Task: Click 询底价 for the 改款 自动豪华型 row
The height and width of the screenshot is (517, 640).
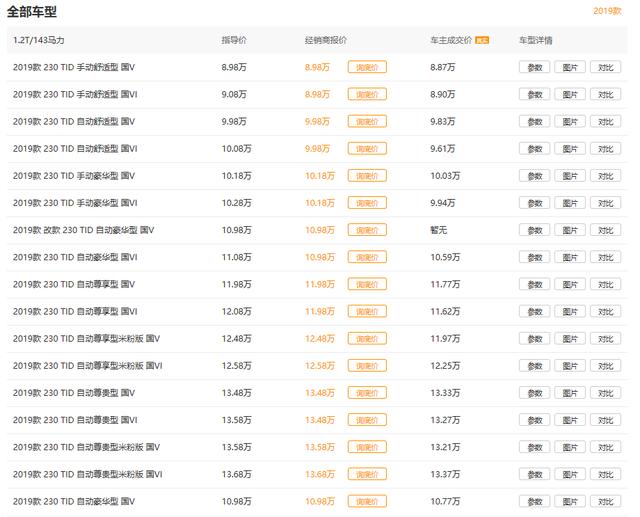Action: click(367, 230)
